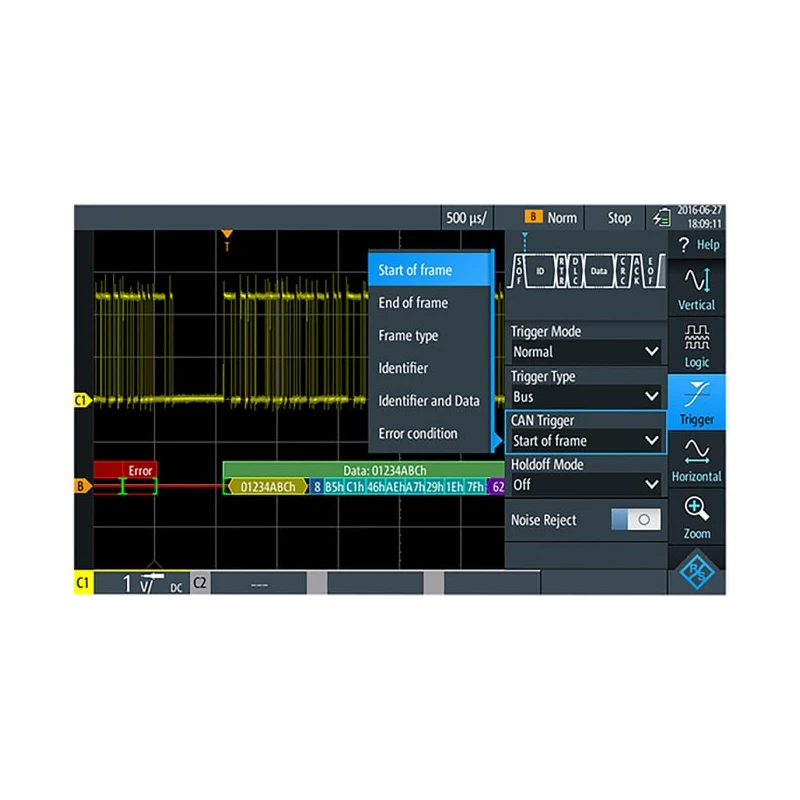The width and height of the screenshot is (800, 800).
Task: Click the B5h data byte
Action: click(334, 487)
